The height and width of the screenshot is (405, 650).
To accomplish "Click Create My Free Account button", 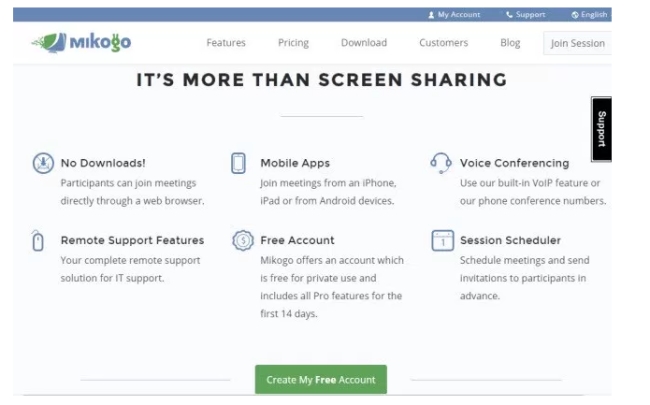I will pos(321,379).
